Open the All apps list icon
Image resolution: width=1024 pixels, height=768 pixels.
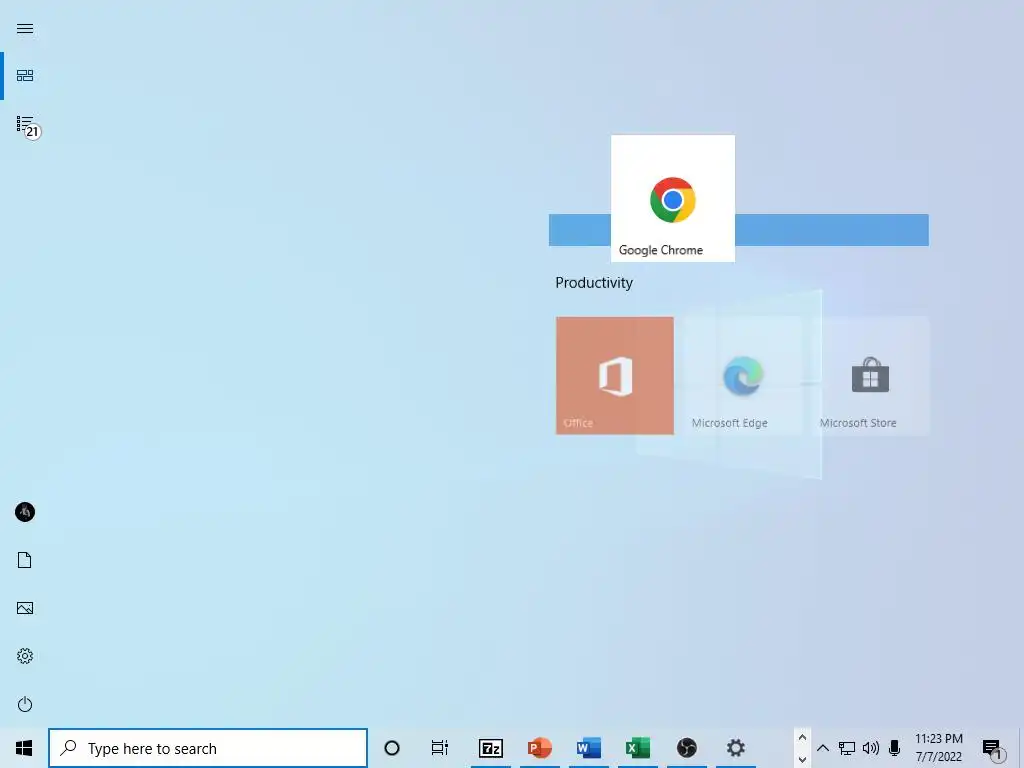[25, 123]
